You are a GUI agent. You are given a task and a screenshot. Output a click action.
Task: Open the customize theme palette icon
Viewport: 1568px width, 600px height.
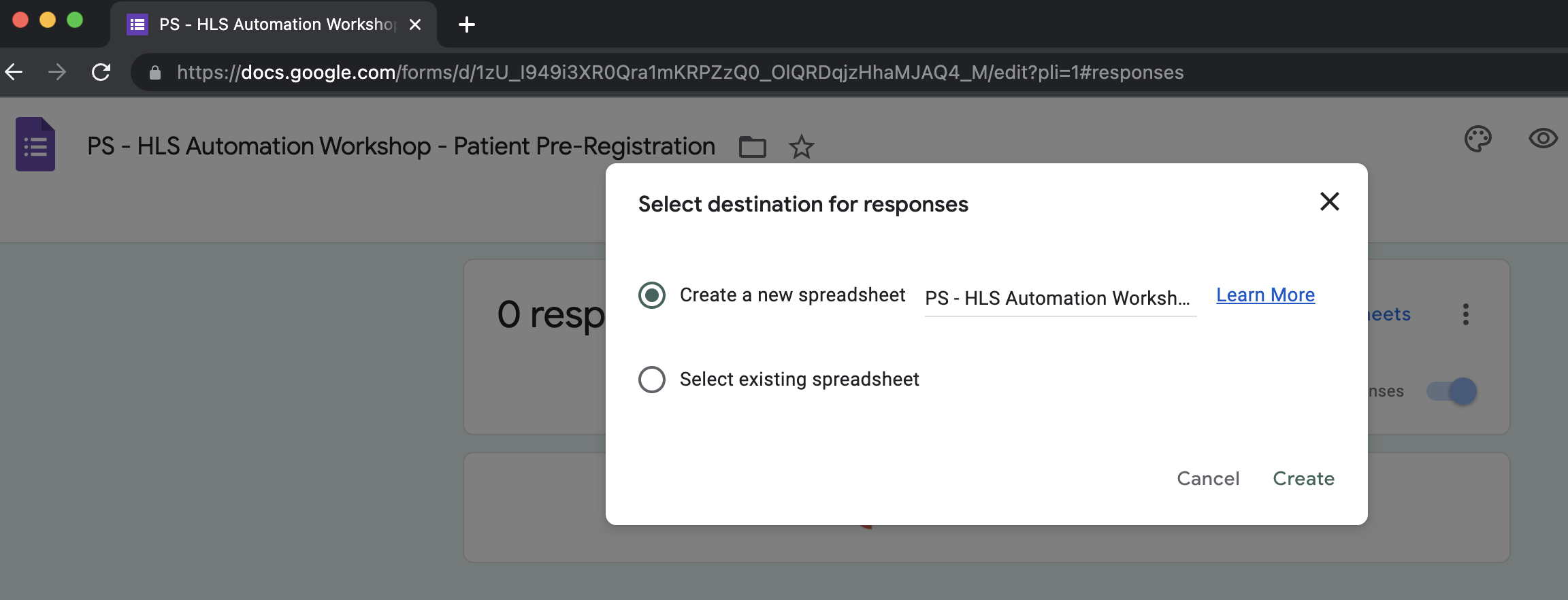tap(1477, 139)
